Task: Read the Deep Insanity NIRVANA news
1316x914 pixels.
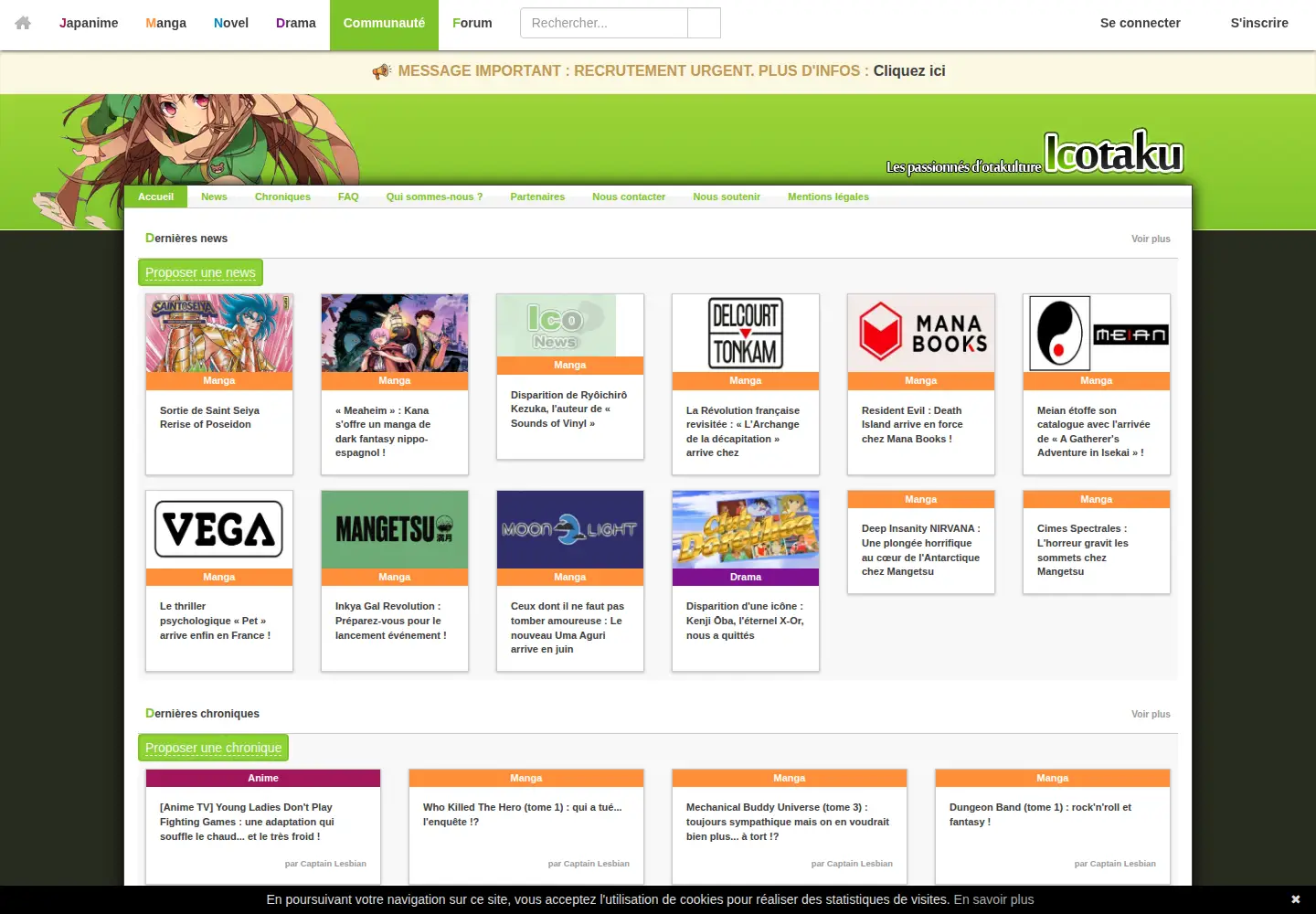Action: (921, 550)
